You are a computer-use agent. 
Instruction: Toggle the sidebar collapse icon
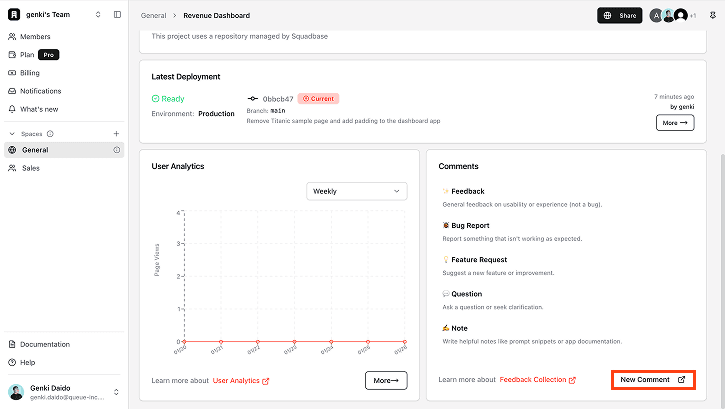point(117,15)
